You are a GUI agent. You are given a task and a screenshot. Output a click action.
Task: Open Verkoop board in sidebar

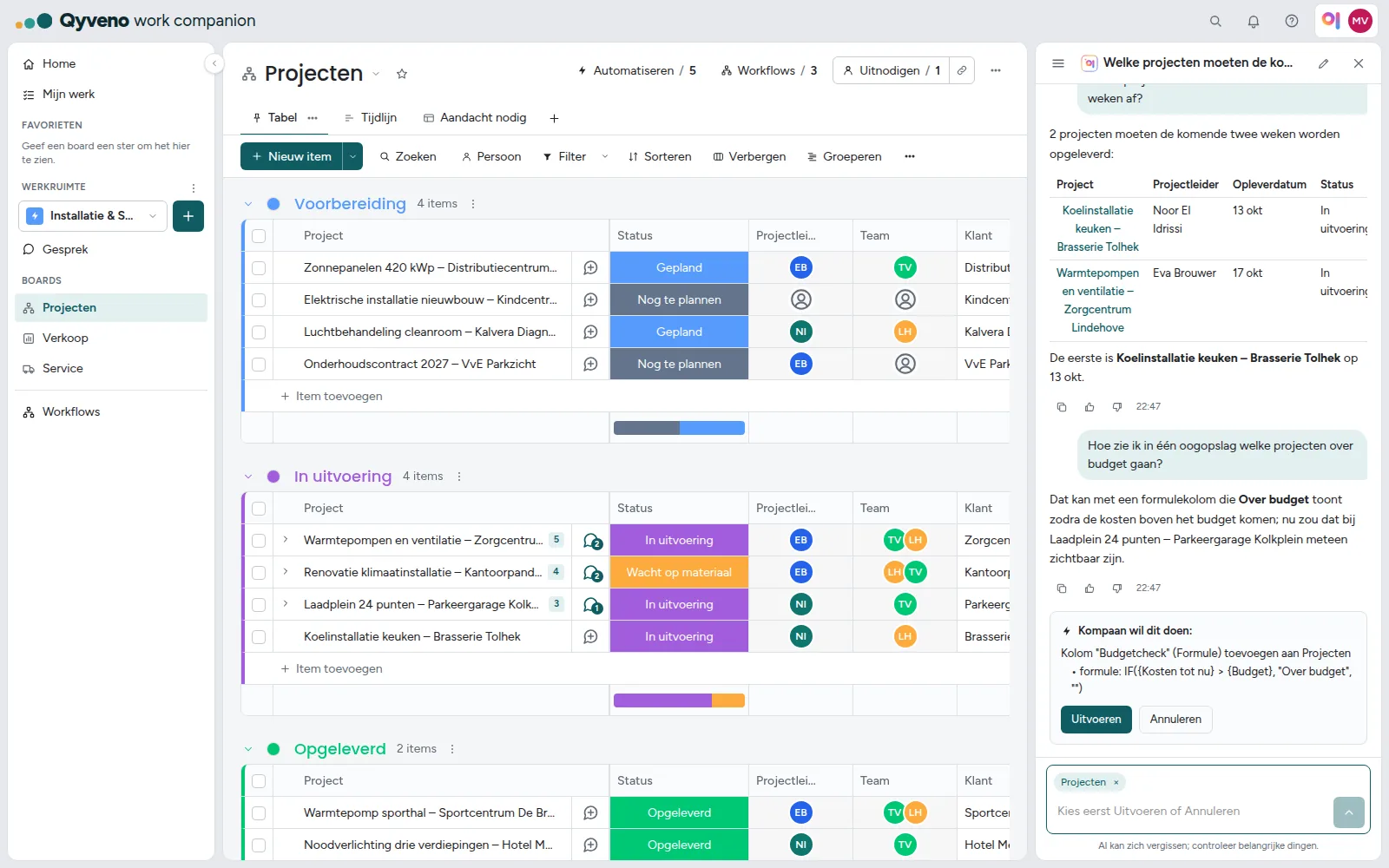pyautogui.click(x=111, y=339)
